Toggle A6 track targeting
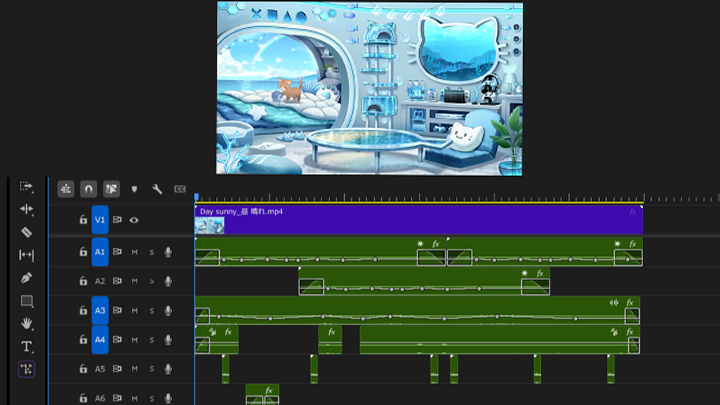Viewport: 720px width, 405px height. 100,398
